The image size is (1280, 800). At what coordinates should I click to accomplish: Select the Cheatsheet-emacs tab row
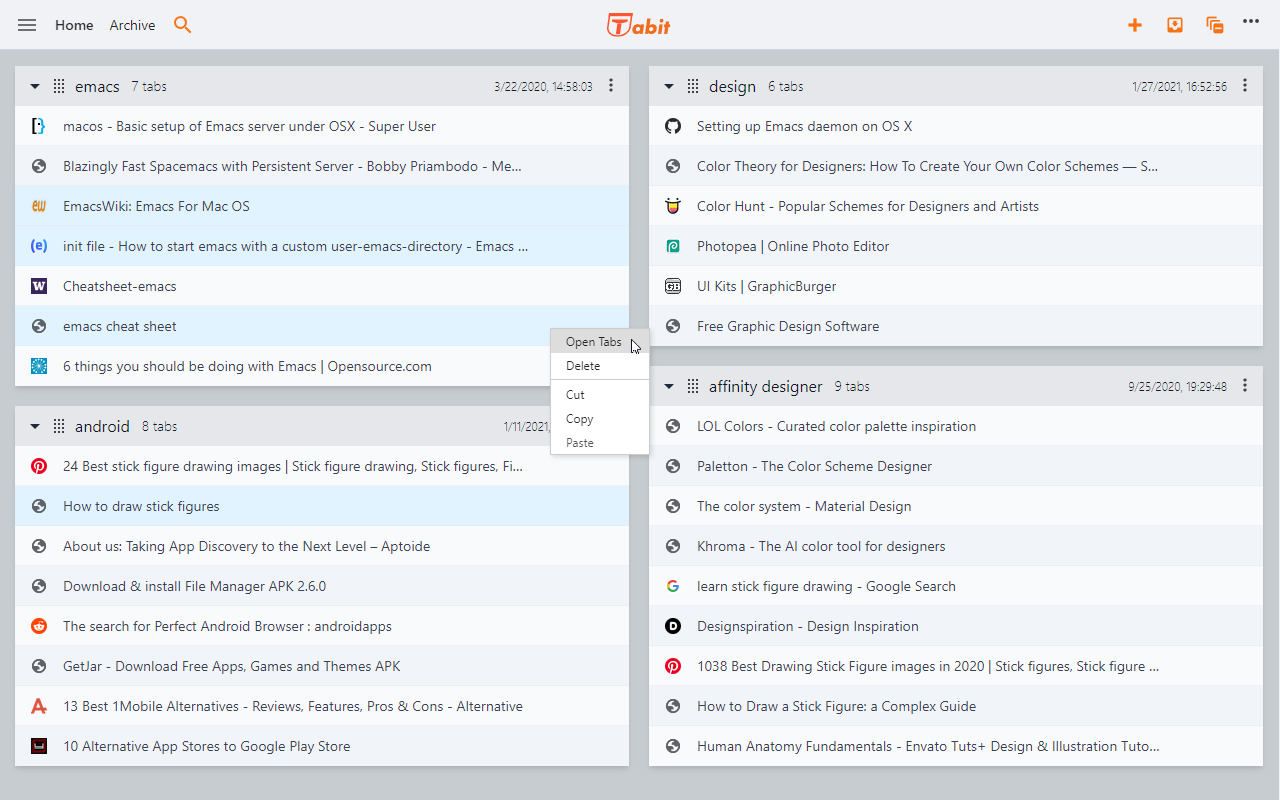point(120,286)
